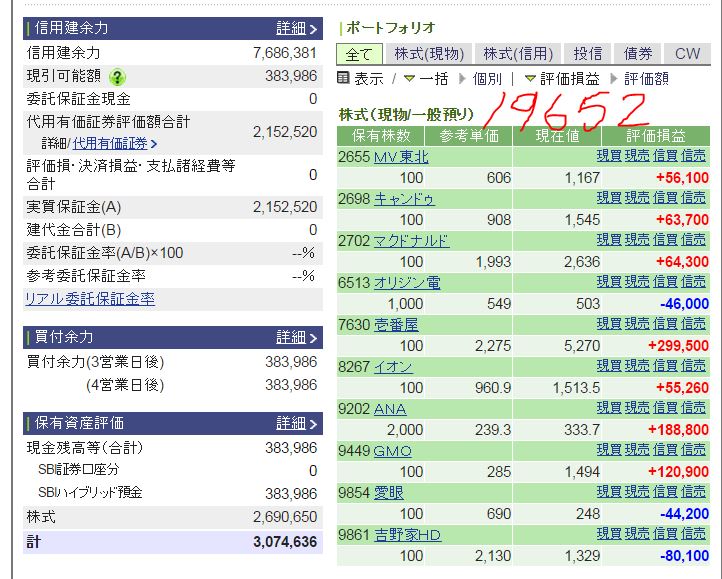This screenshot has width=722, height=579.
Task: Click 信売 for イオン
Action: pos(693,366)
